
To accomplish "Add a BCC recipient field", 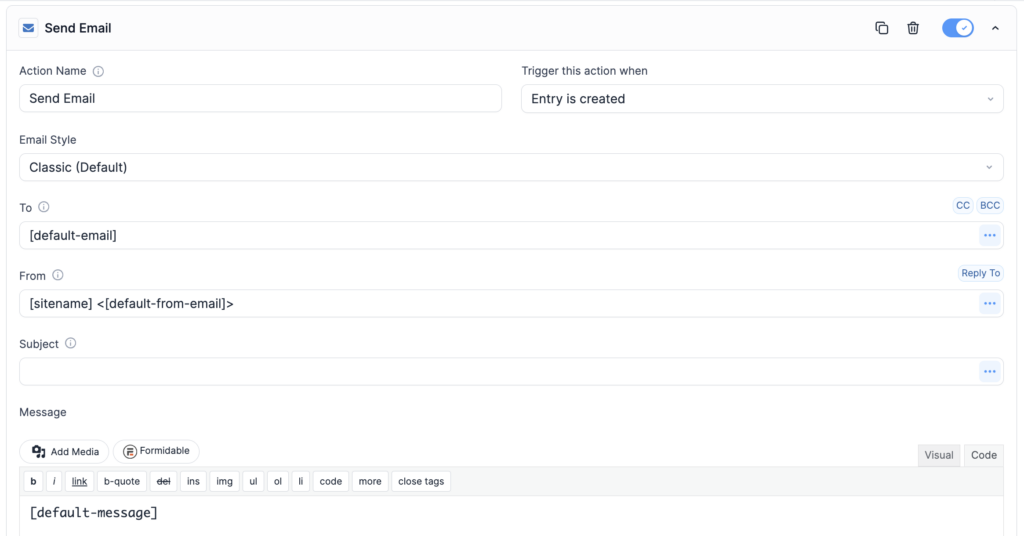I will (x=990, y=205).
